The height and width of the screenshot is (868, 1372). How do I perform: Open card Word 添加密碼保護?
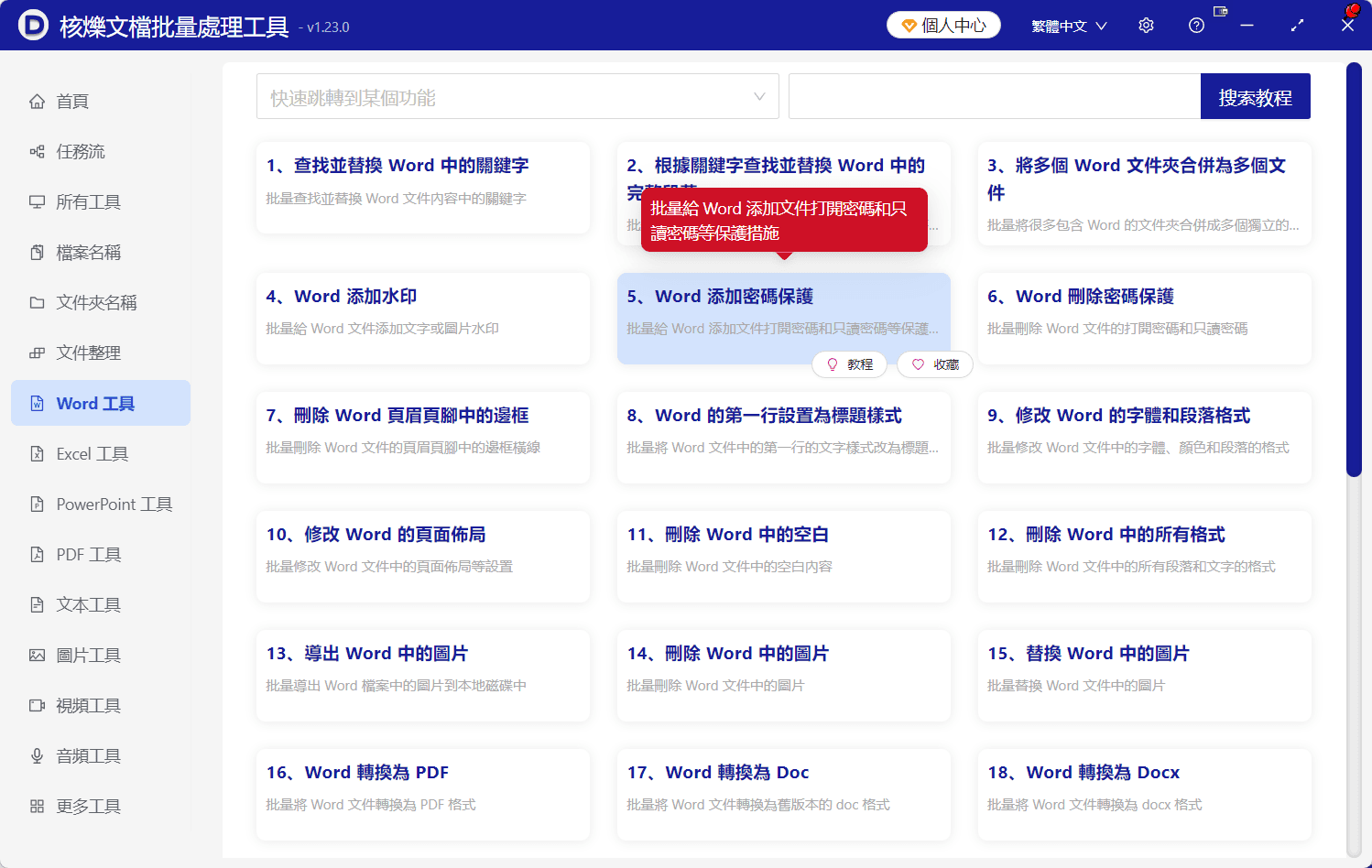pos(784,319)
